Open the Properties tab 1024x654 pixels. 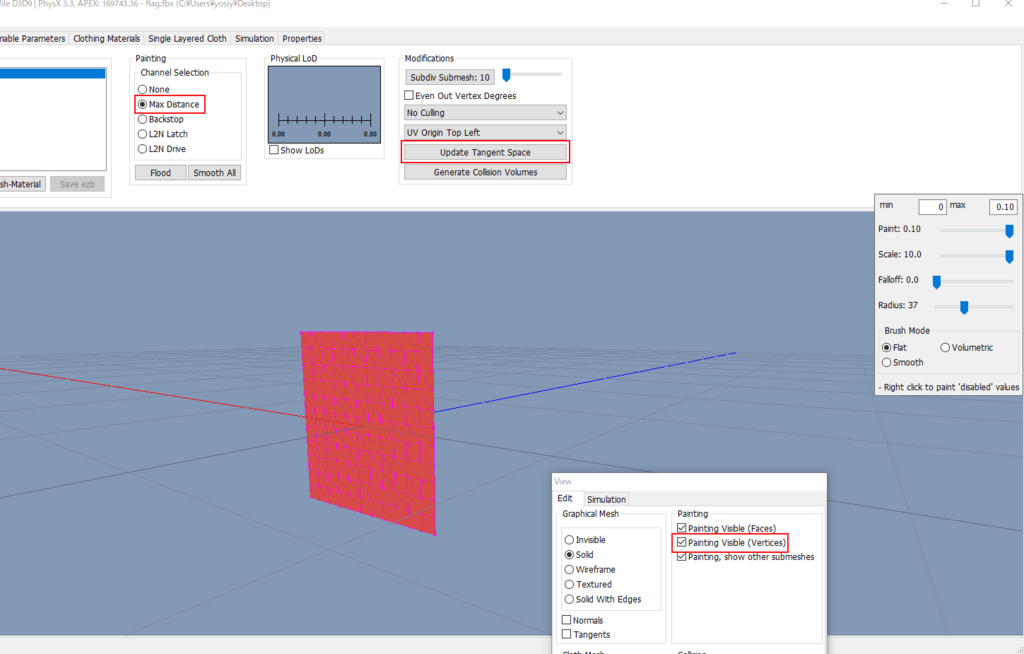(302, 39)
